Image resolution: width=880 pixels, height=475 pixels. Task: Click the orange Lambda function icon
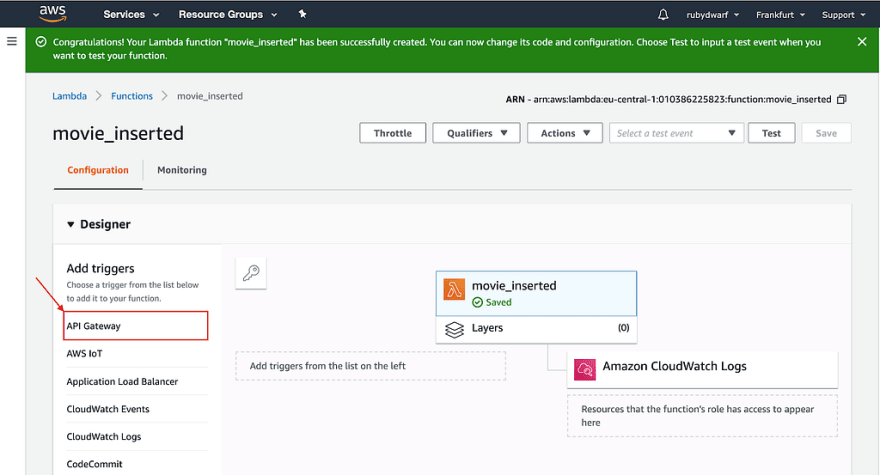click(454, 290)
